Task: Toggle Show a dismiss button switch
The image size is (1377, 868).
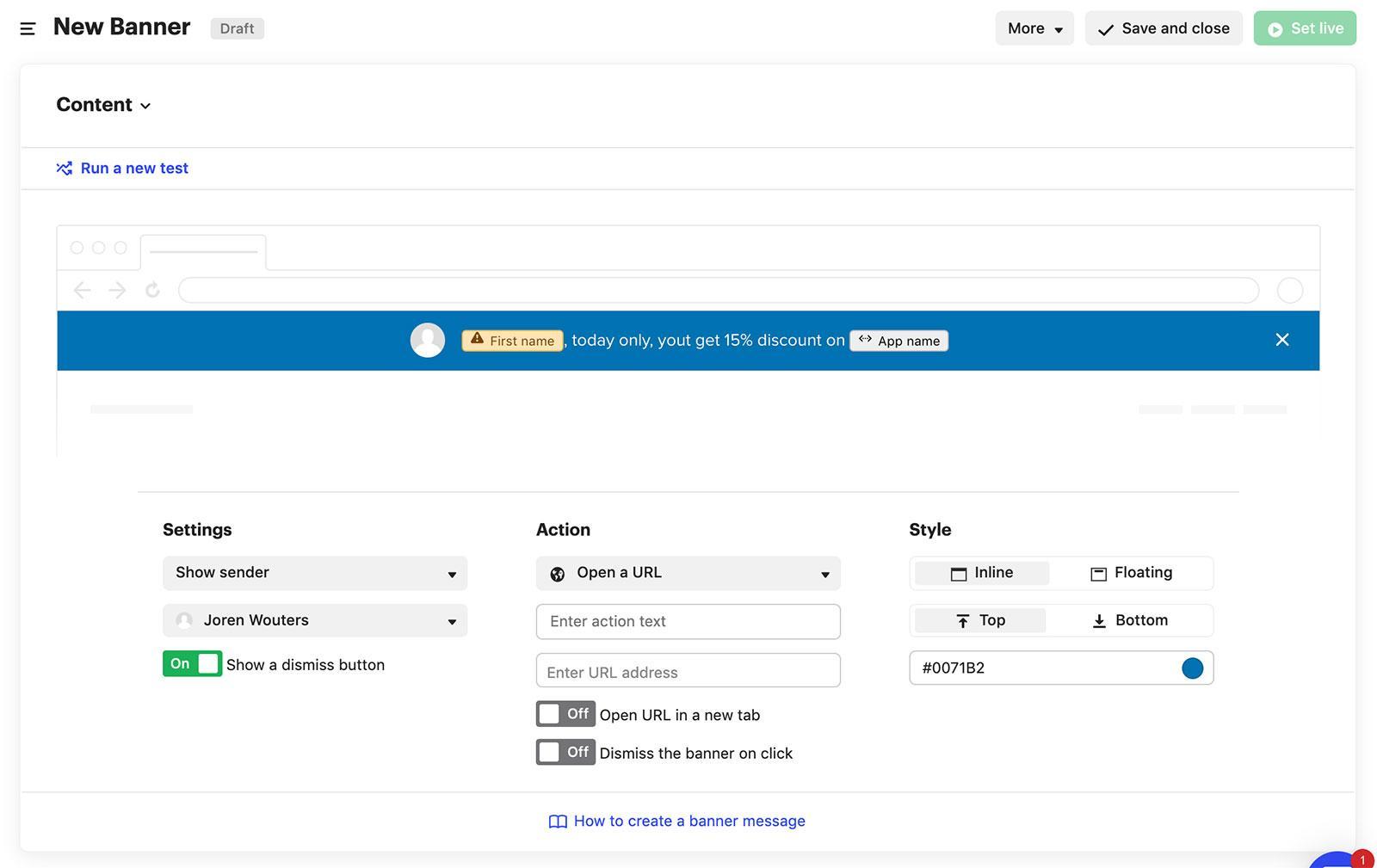Action: [192, 664]
